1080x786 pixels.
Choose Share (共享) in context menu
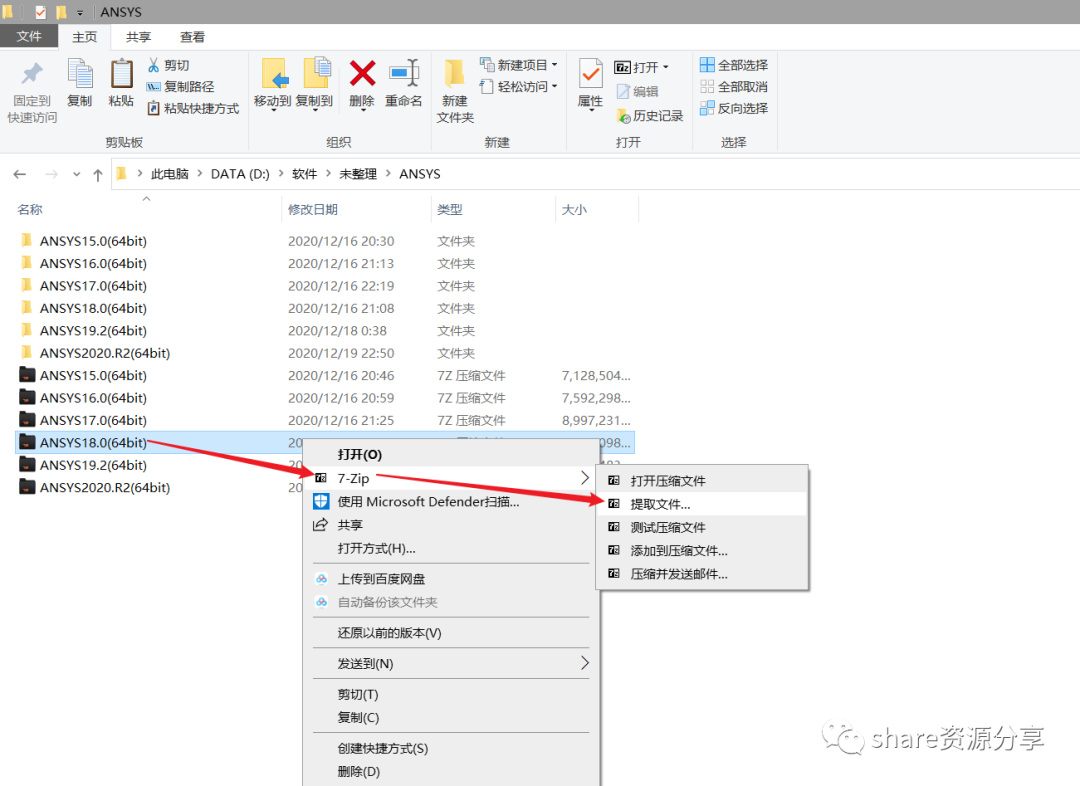click(451, 525)
